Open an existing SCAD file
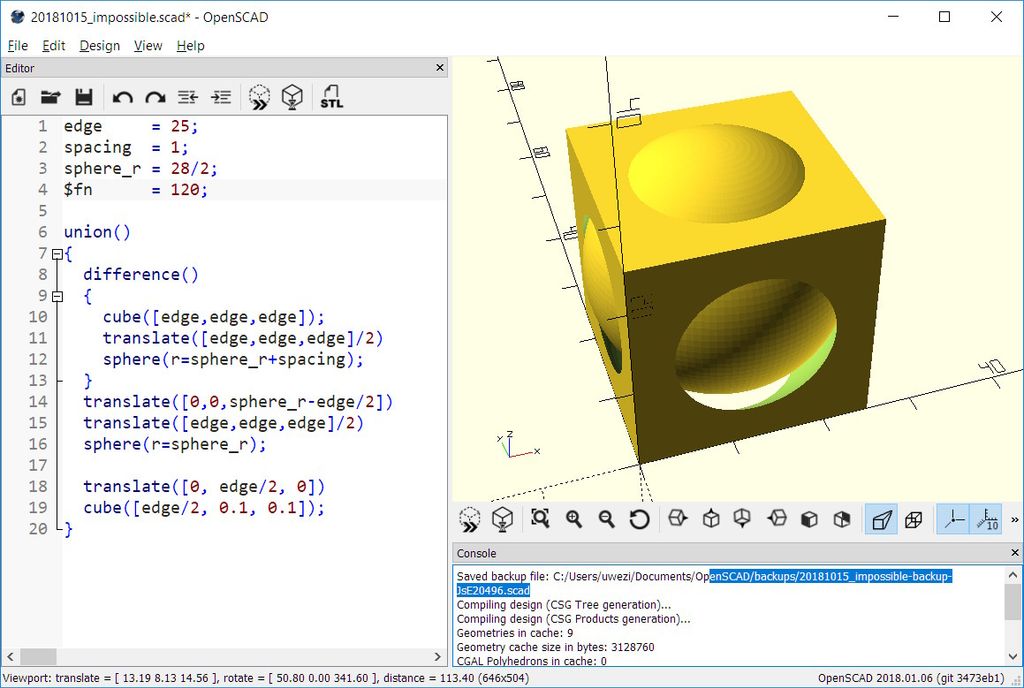This screenshot has height=688, width=1024. (x=50, y=97)
